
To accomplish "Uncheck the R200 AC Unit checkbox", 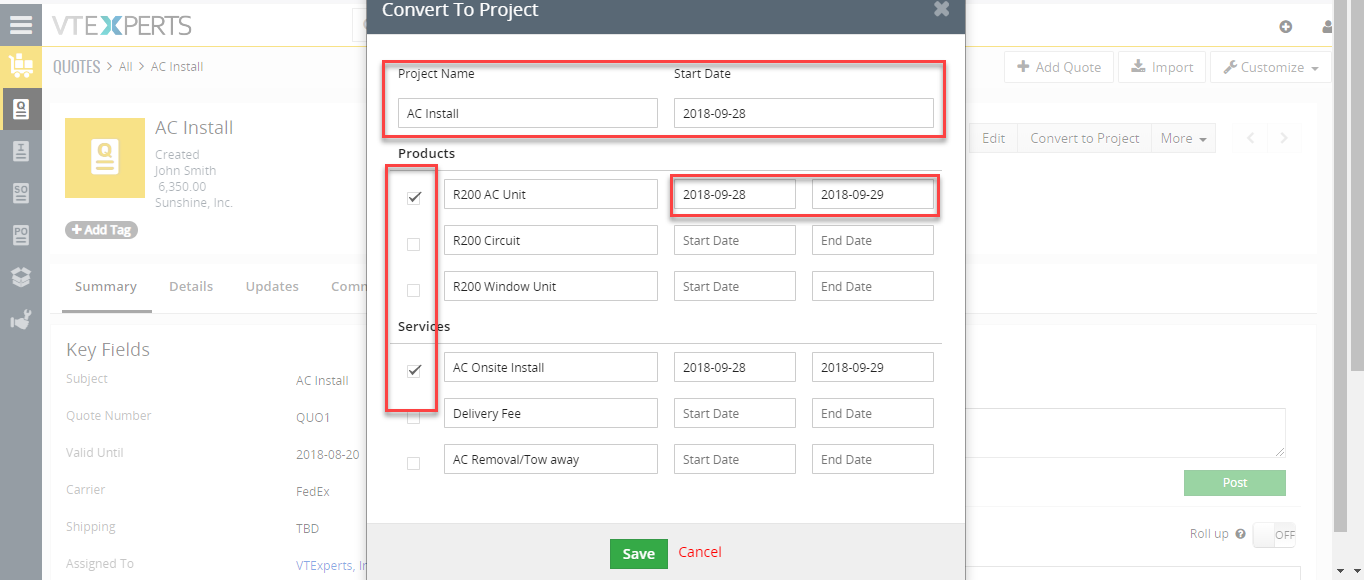I will tap(414, 198).
